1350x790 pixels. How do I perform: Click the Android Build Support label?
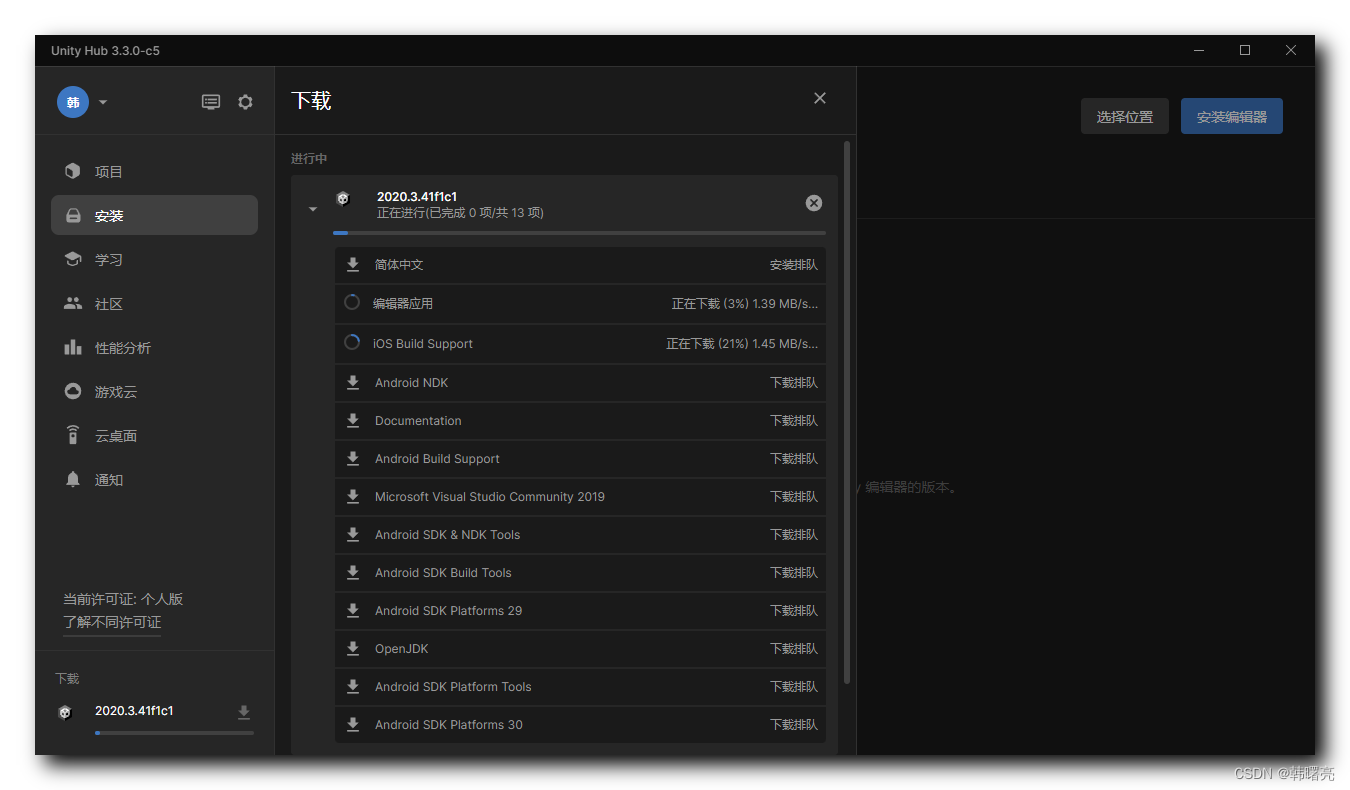click(x=437, y=459)
